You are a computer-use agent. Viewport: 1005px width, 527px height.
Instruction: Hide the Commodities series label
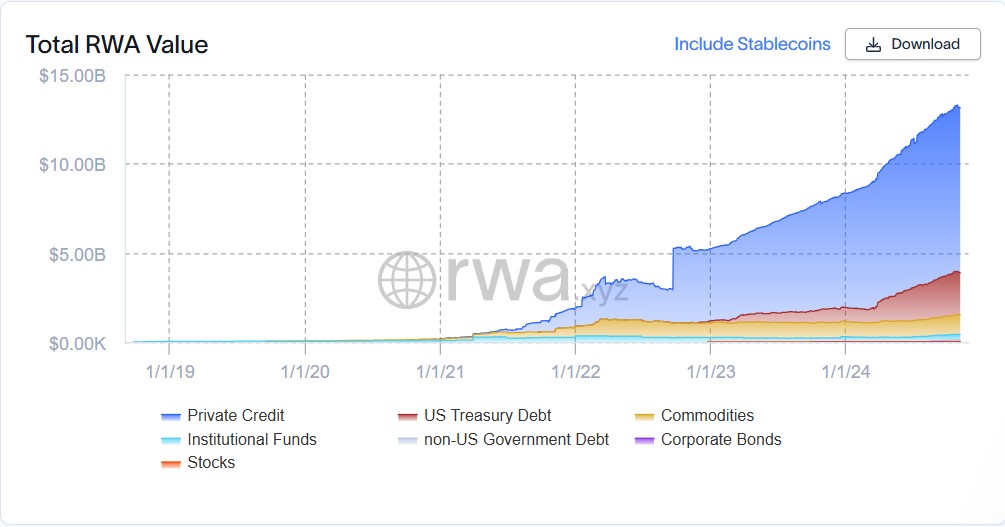pos(707,416)
